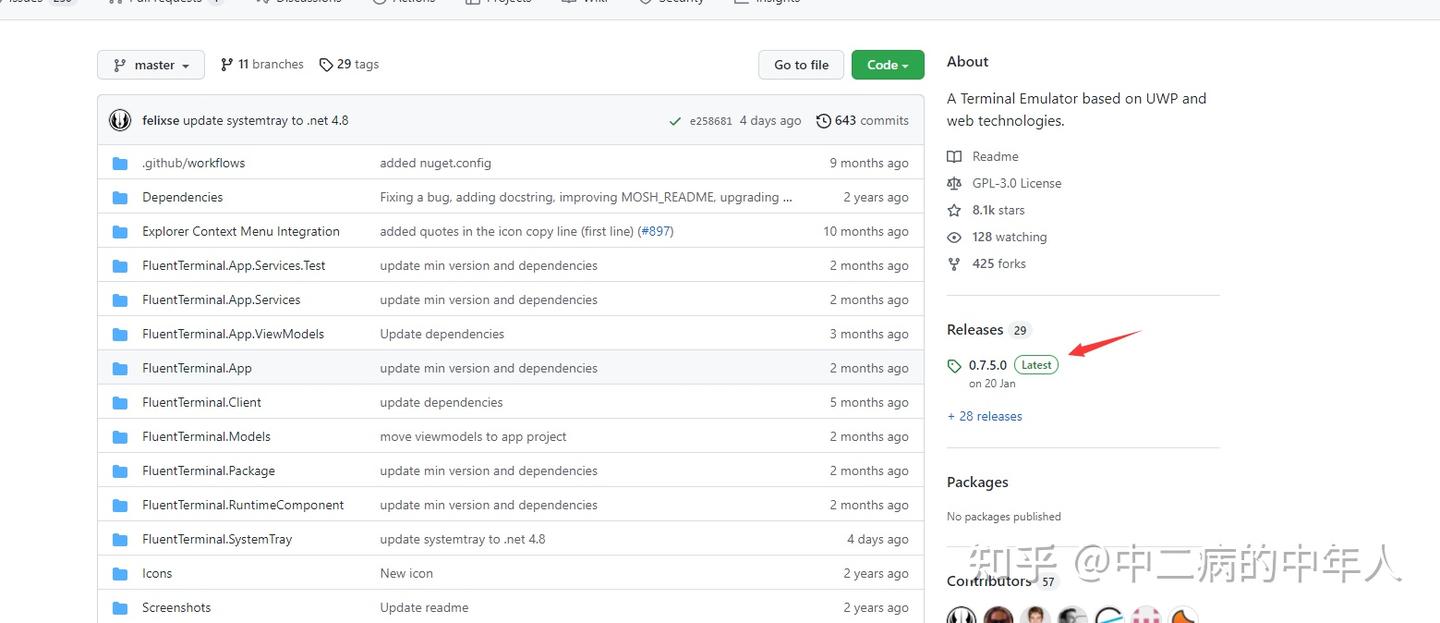Show the + 28 releases link

(985, 416)
